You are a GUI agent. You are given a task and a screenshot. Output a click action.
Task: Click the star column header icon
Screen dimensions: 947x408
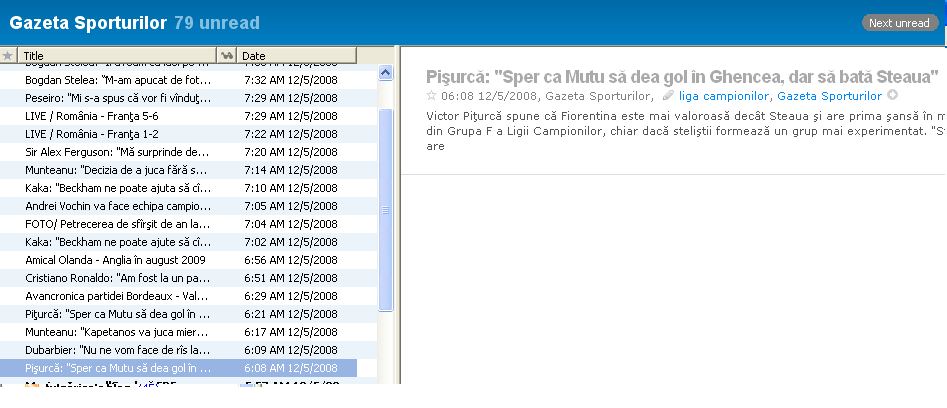tap(9, 56)
